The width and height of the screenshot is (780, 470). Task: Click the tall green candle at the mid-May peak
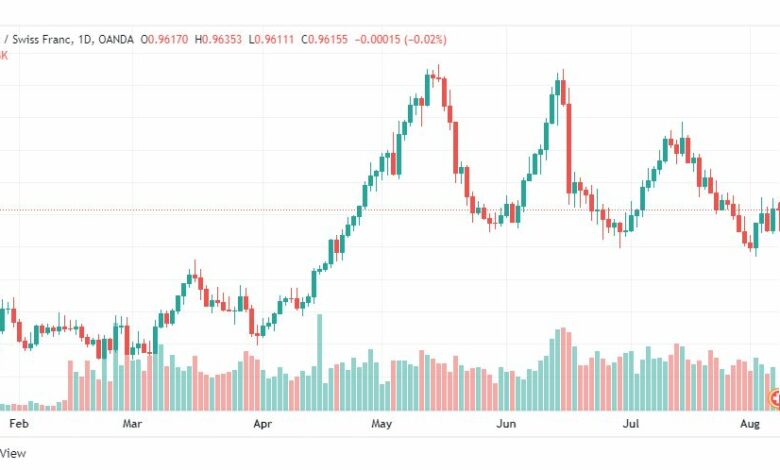point(427,90)
